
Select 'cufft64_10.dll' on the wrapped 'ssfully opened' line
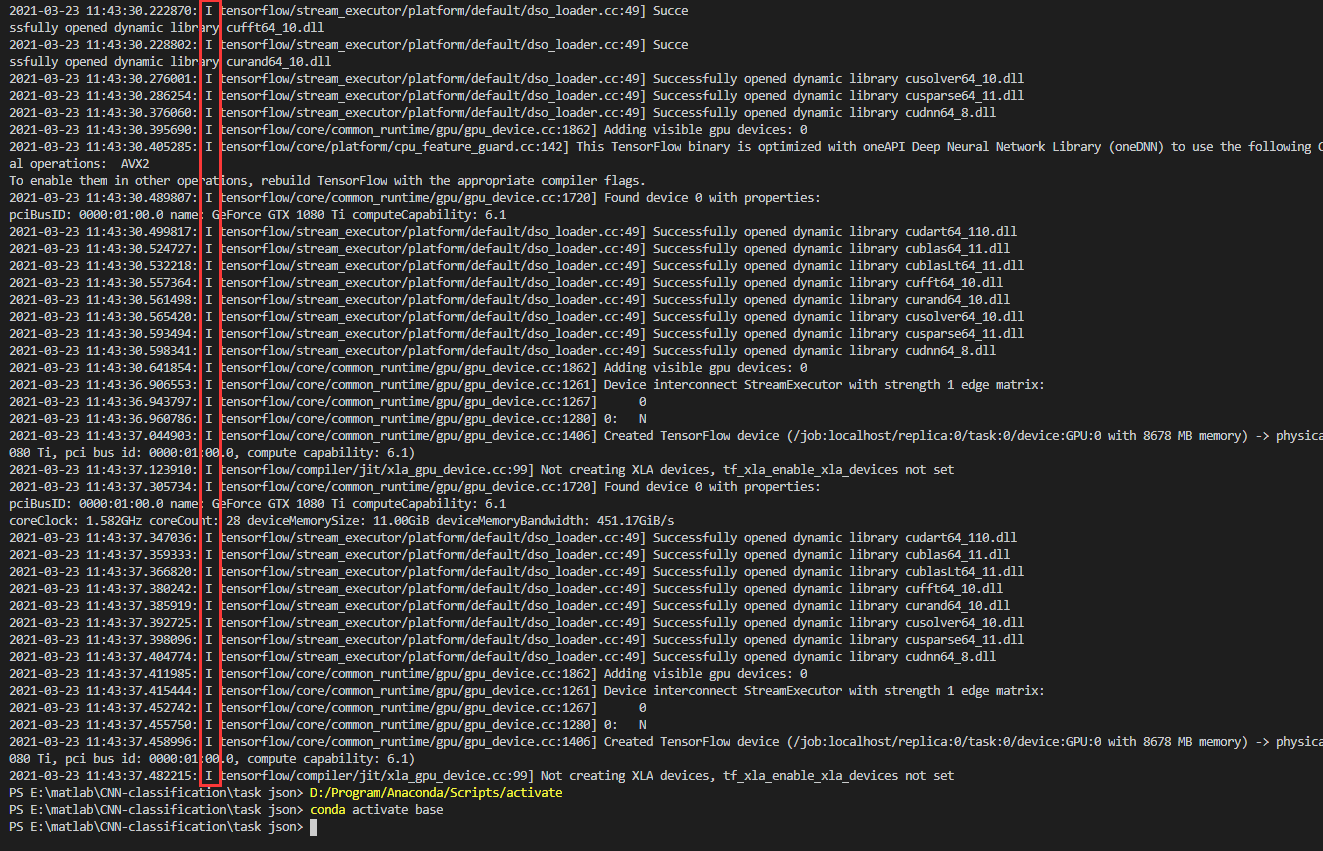tap(275, 28)
